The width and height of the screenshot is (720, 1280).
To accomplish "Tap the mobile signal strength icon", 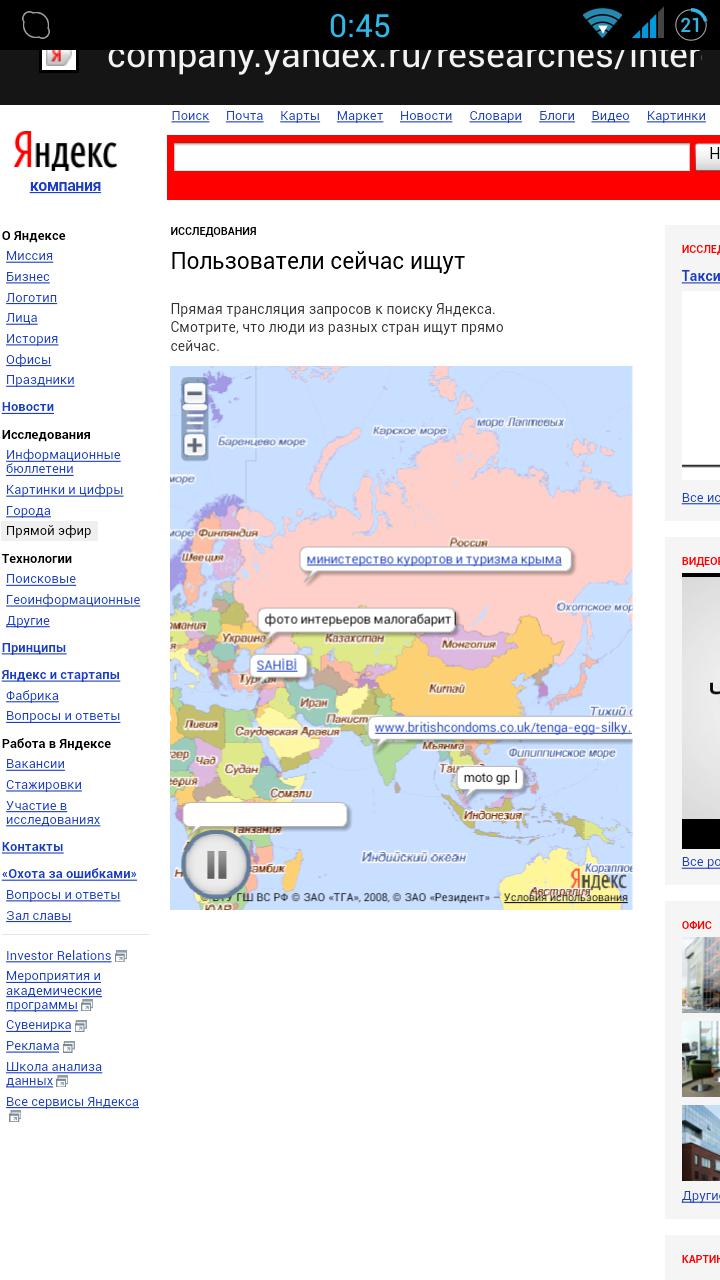I will [x=648, y=24].
